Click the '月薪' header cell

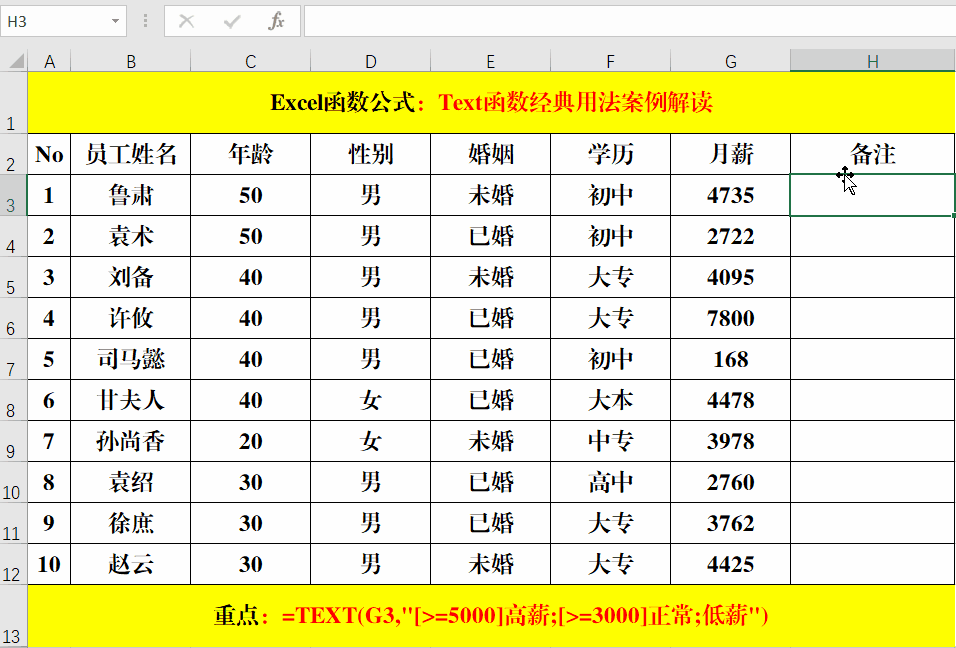click(730, 154)
